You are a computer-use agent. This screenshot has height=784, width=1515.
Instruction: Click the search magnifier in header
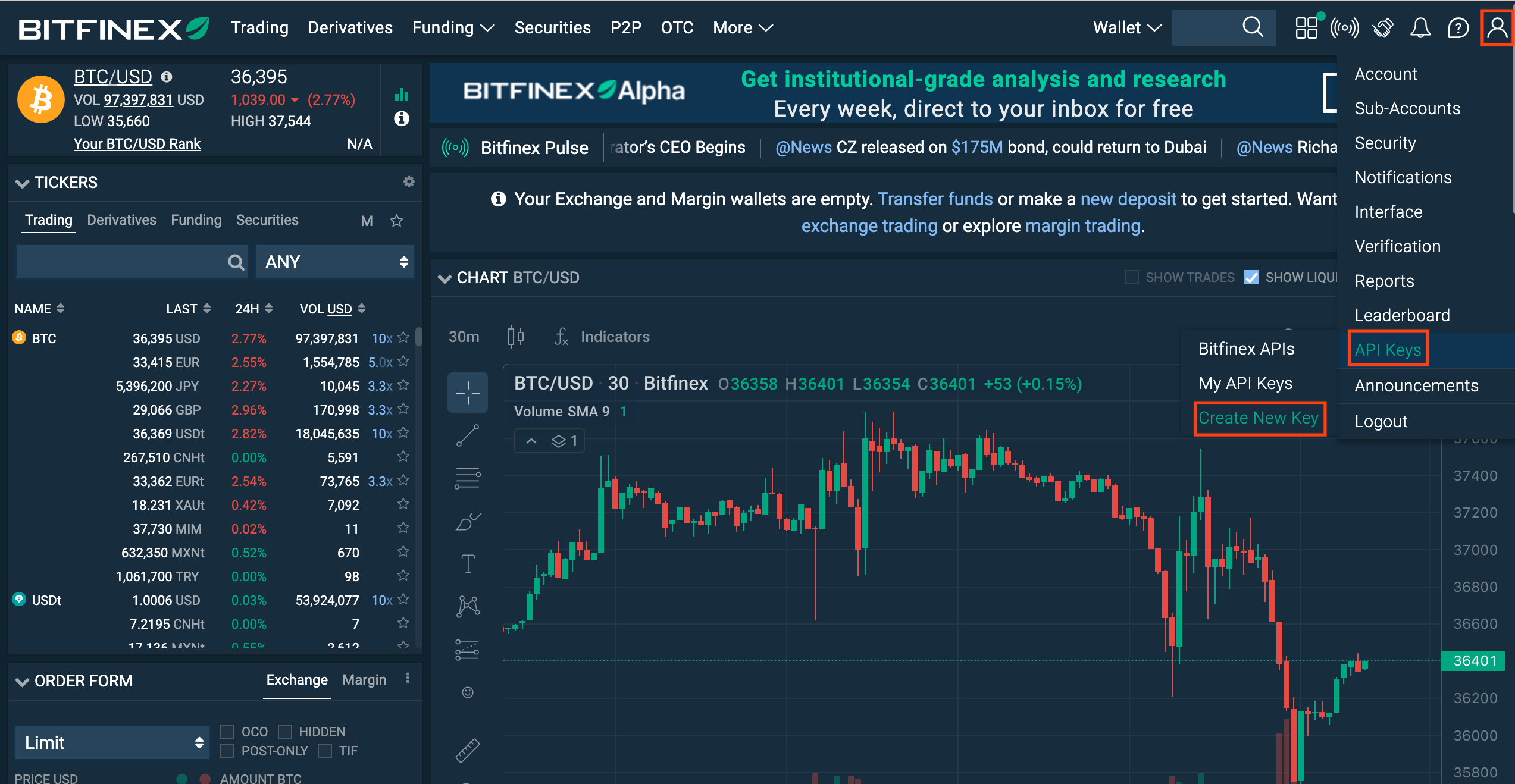(1253, 27)
